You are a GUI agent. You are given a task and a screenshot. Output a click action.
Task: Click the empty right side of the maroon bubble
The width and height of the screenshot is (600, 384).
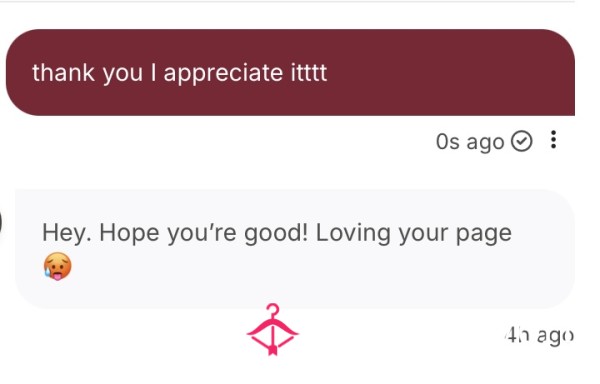point(452,72)
